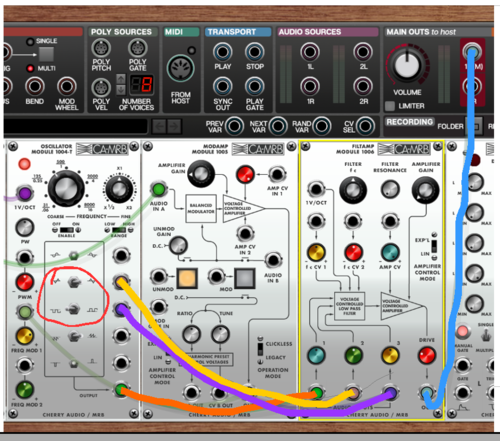Click the audio source 2R jack
Image resolution: width=500 pixels, height=441 pixels.
point(363,86)
